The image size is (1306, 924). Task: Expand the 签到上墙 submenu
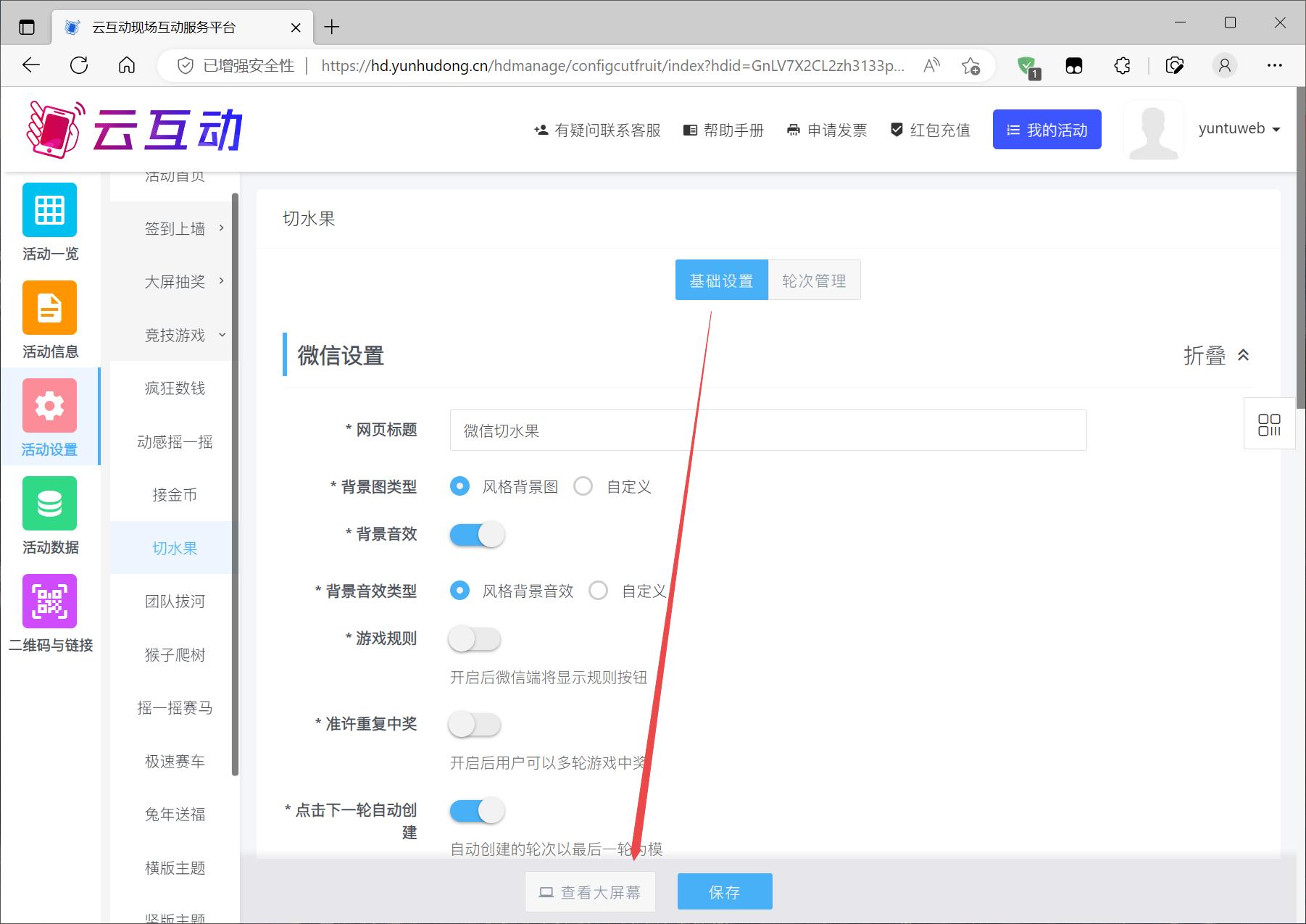(x=175, y=228)
